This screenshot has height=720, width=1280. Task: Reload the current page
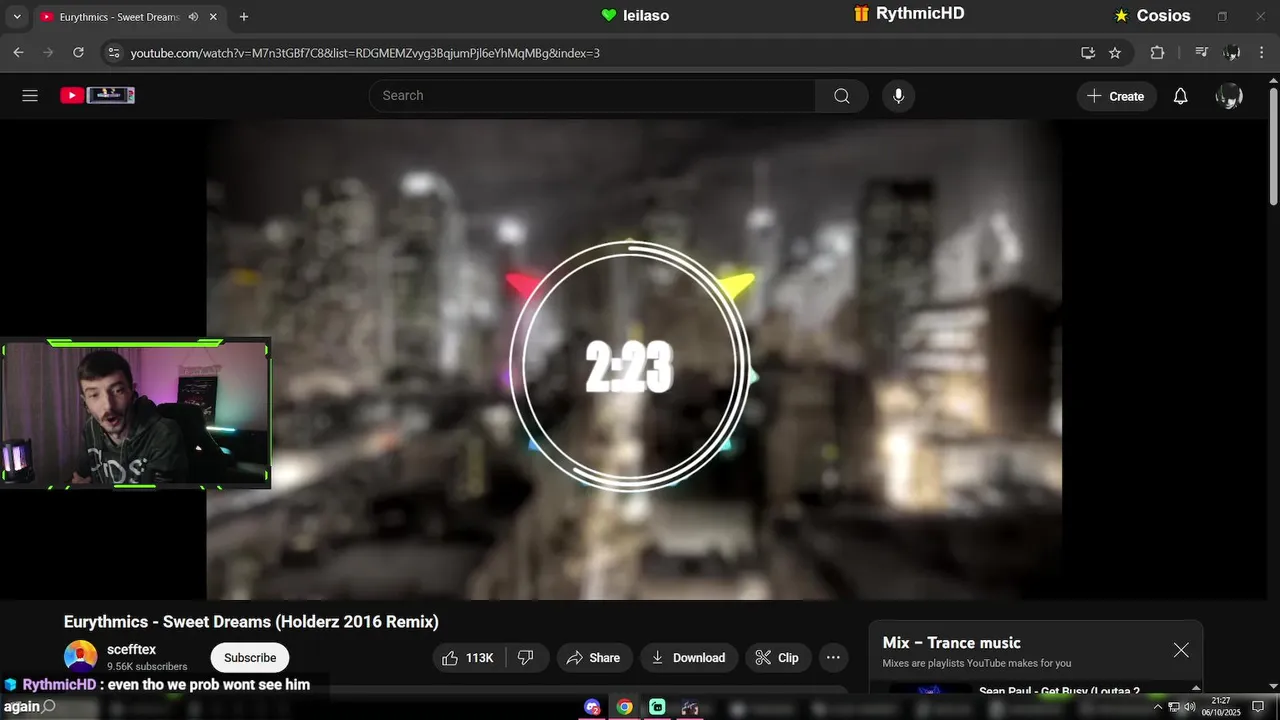click(x=78, y=53)
